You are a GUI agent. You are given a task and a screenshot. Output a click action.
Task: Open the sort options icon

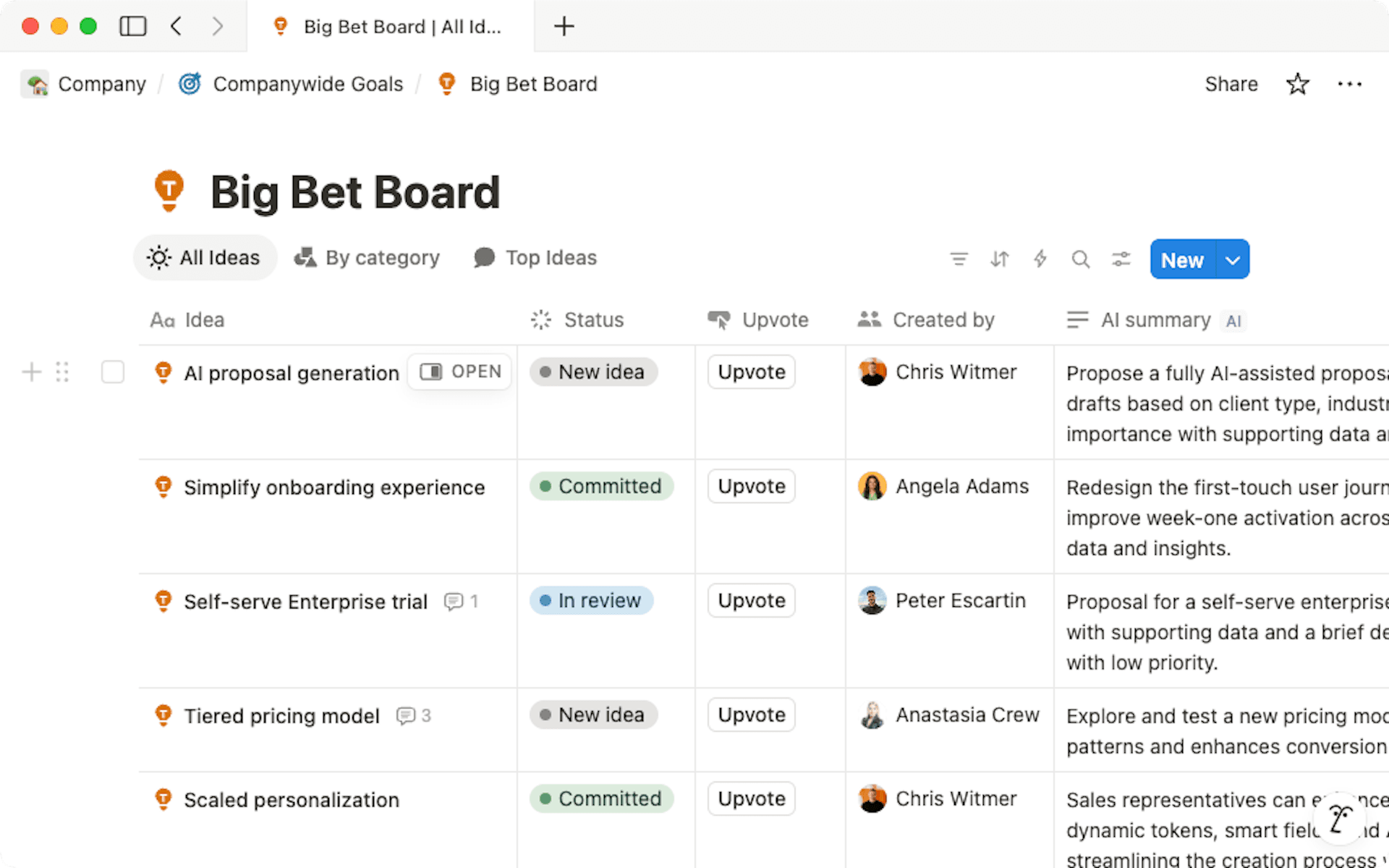click(999, 259)
